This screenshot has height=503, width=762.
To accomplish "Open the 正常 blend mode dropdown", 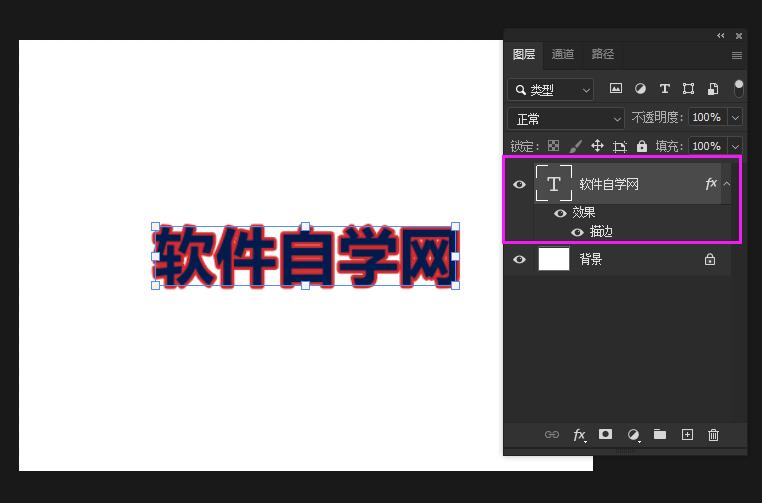I will [x=566, y=119].
